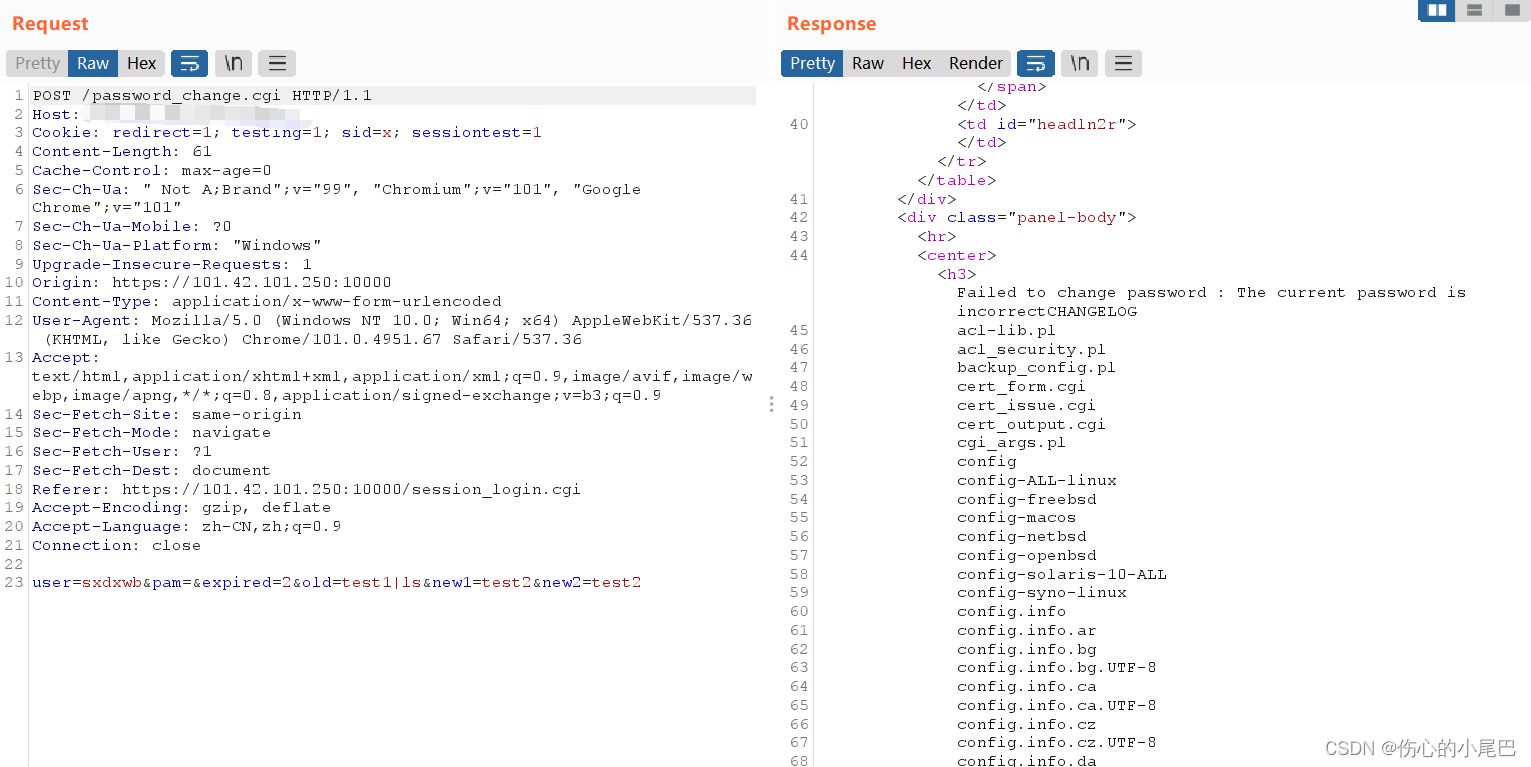Screen dimensions: 1531x767
Task: Click Referer session_login.cgi header
Action: tap(307, 490)
